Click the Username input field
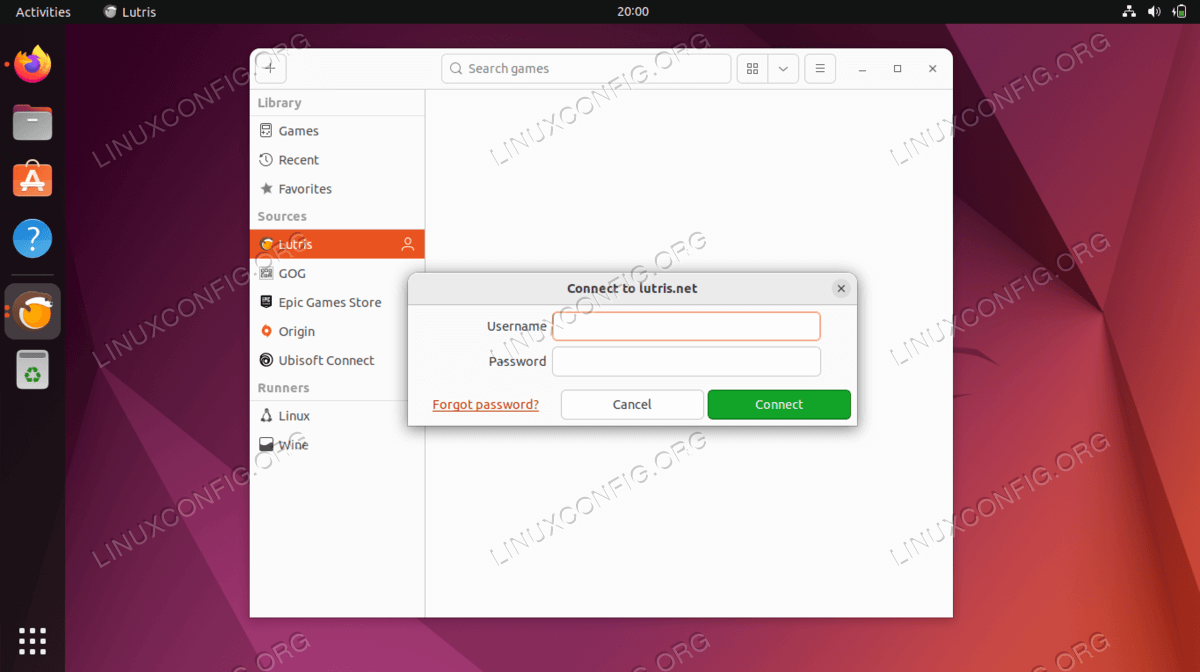The height and width of the screenshot is (672, 1200). click(686, 326)
